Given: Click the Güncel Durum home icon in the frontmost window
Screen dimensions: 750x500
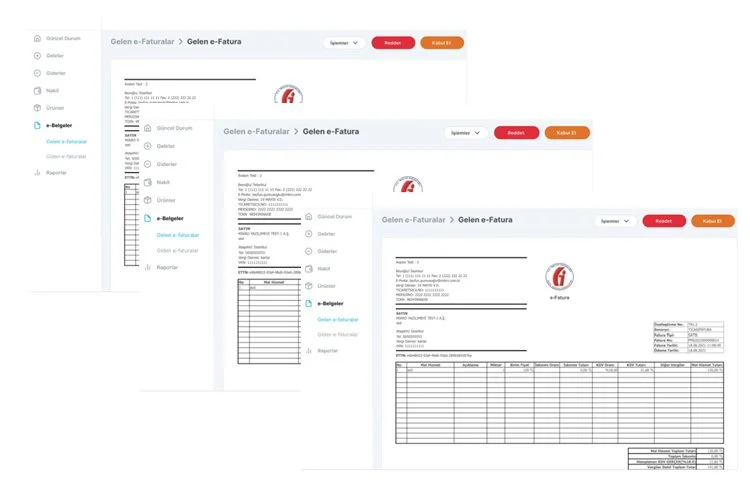Looking at the screenshot, I should [308, 217].
